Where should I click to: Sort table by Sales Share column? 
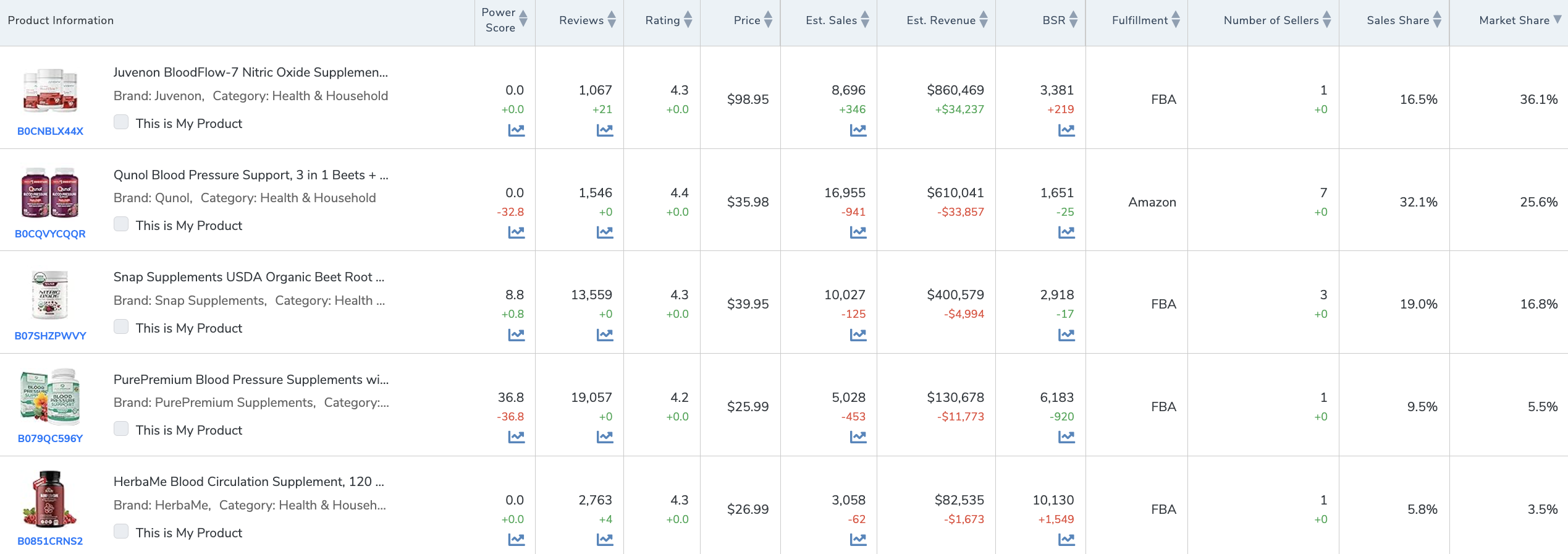[x=1438, y=20]
